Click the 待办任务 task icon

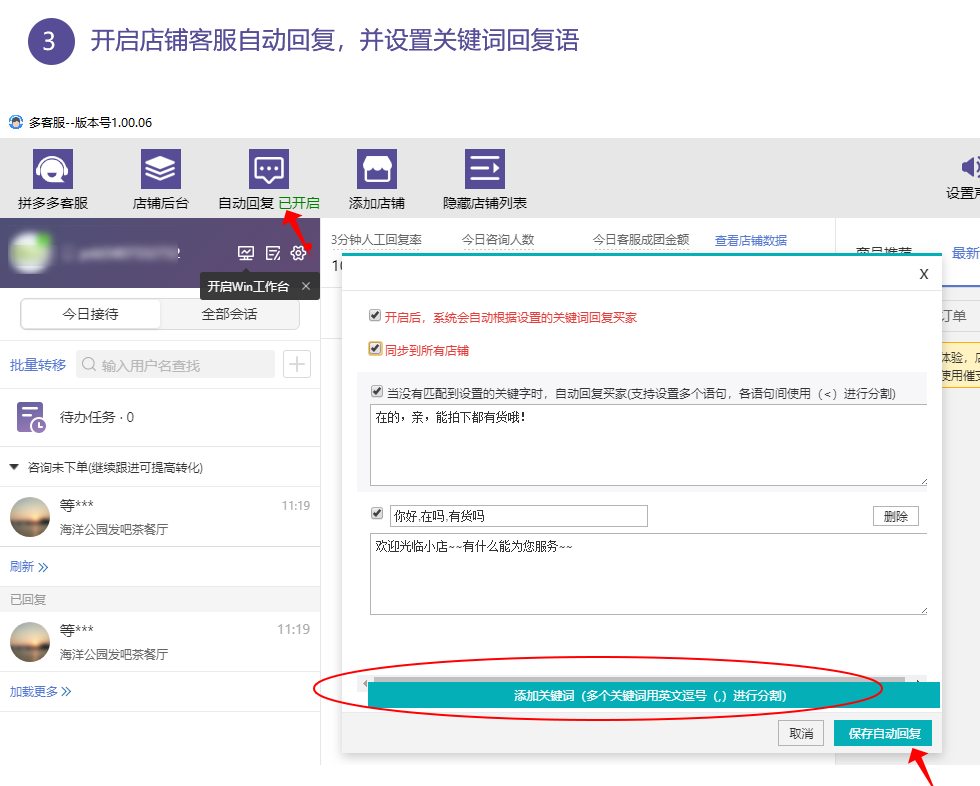(31, 417)
